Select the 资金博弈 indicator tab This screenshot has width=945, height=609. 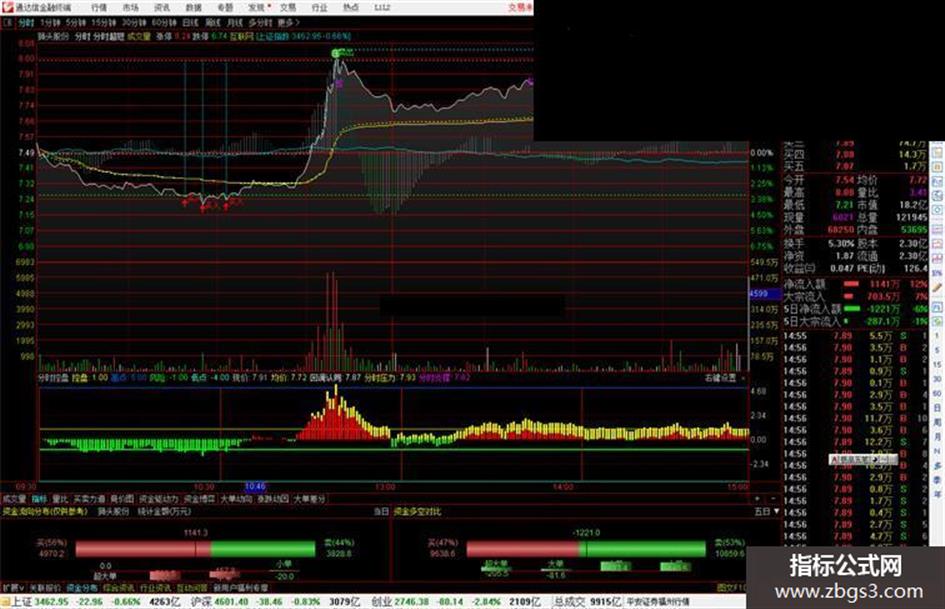[x=199, y=499]
